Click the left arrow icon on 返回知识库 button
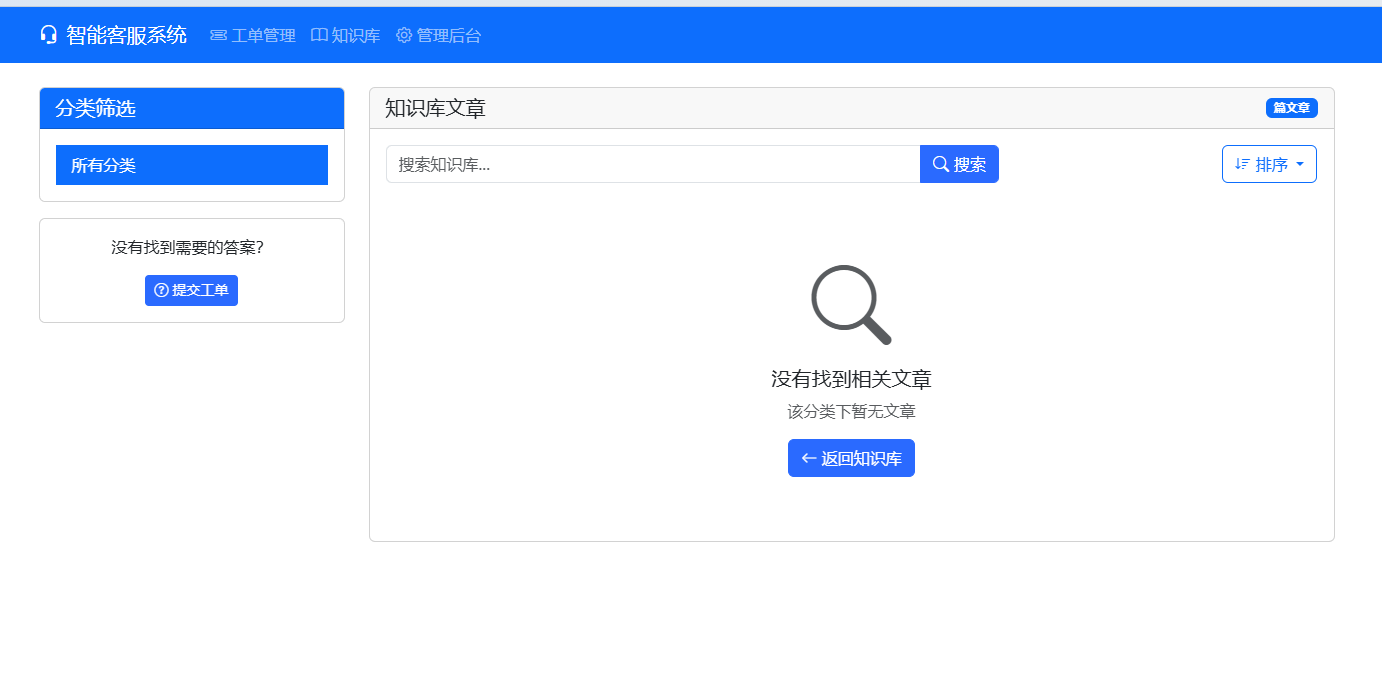1382x681 pixels. pos(807,457)
